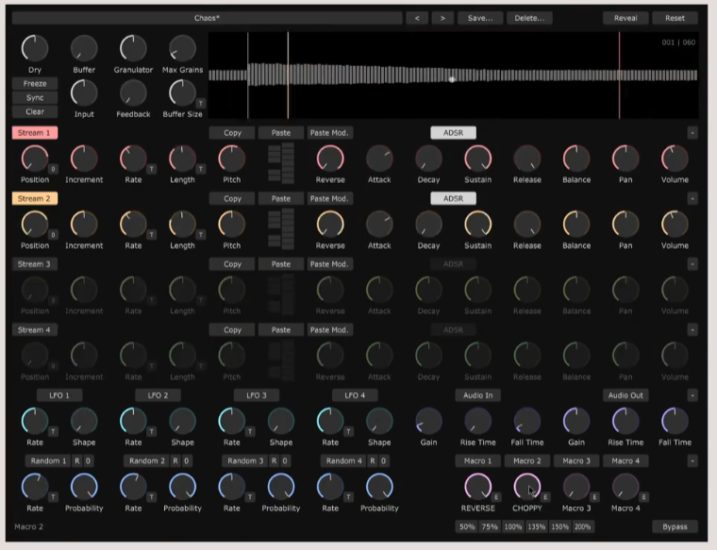Click the Reveal button
This screenshot has width=717, height=550.
626,18
